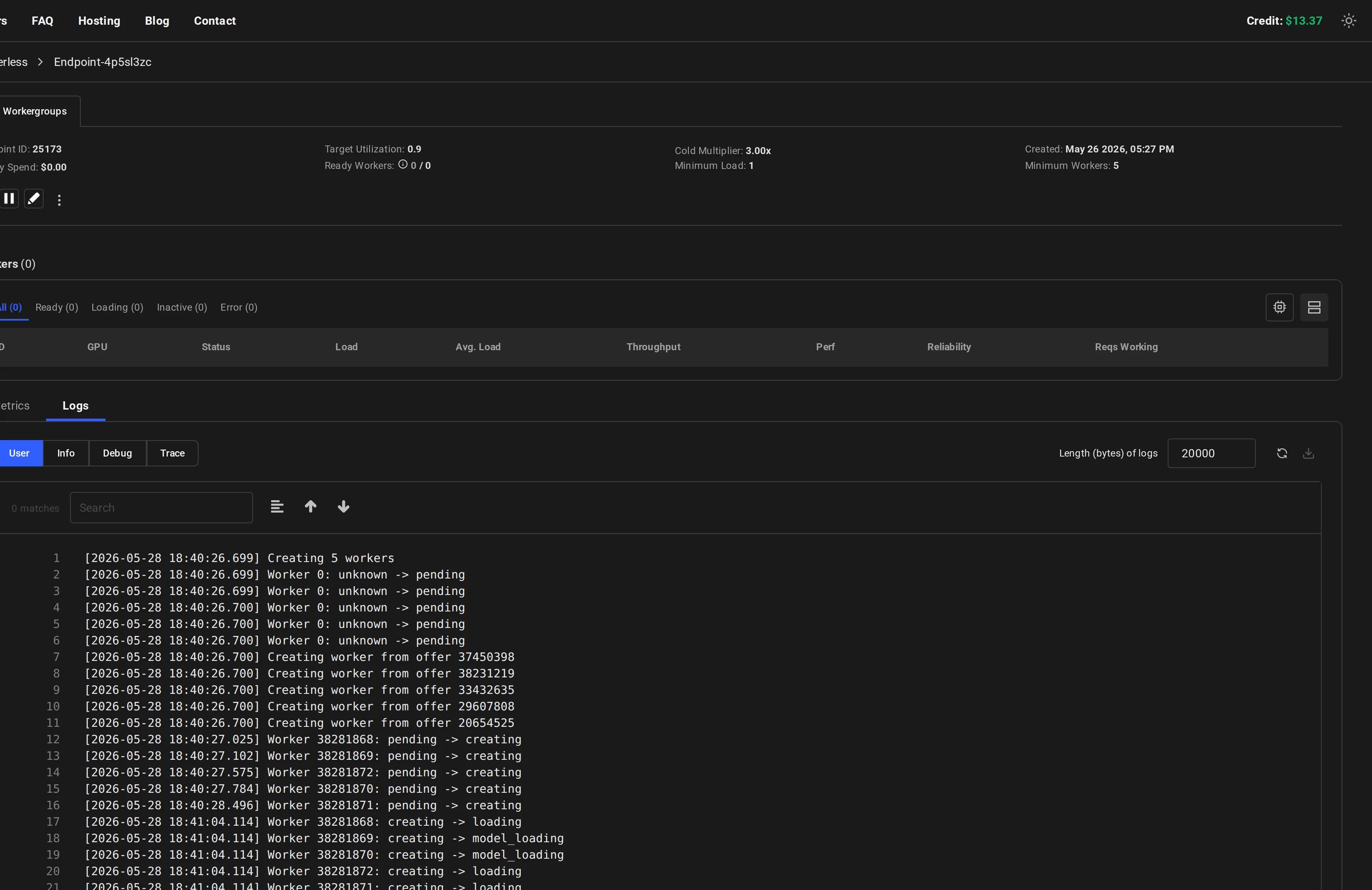This screenshot has width=1372, height=890.
Task: Refresh the logs with the reload icon
Action: [x=1281, y=454]
